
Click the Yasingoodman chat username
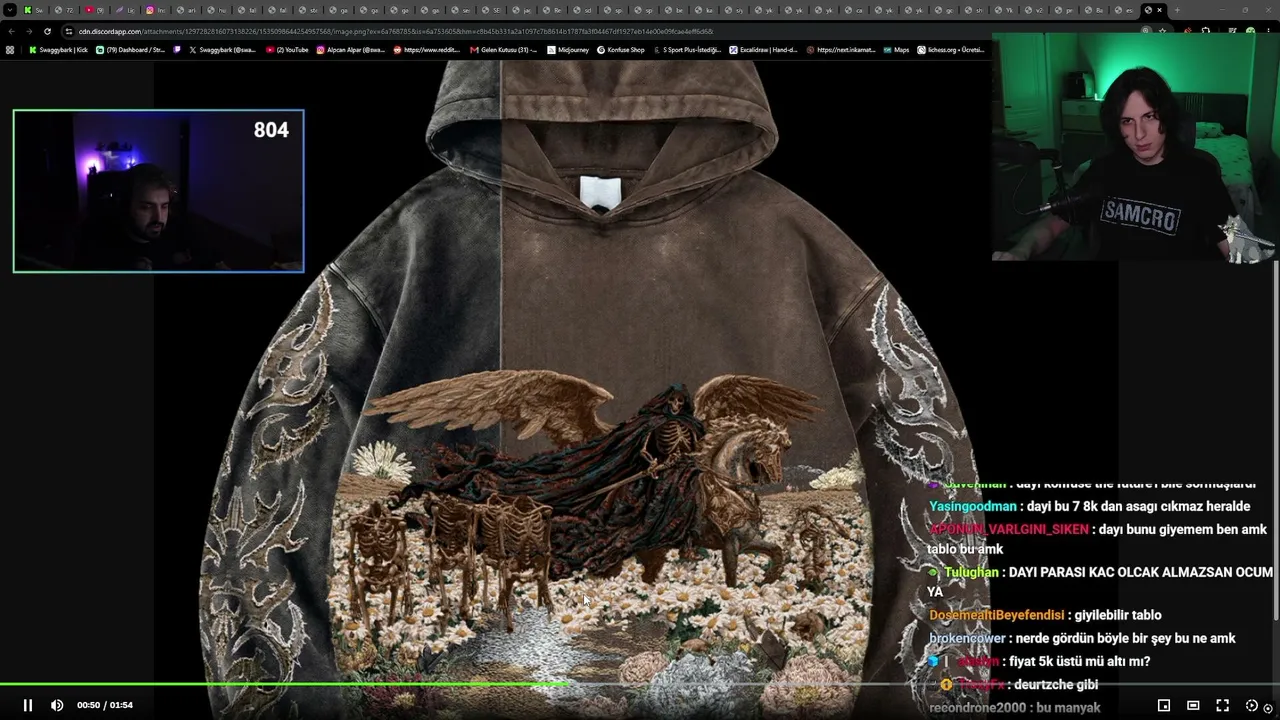pyautogui.click(x=973, y=506)
